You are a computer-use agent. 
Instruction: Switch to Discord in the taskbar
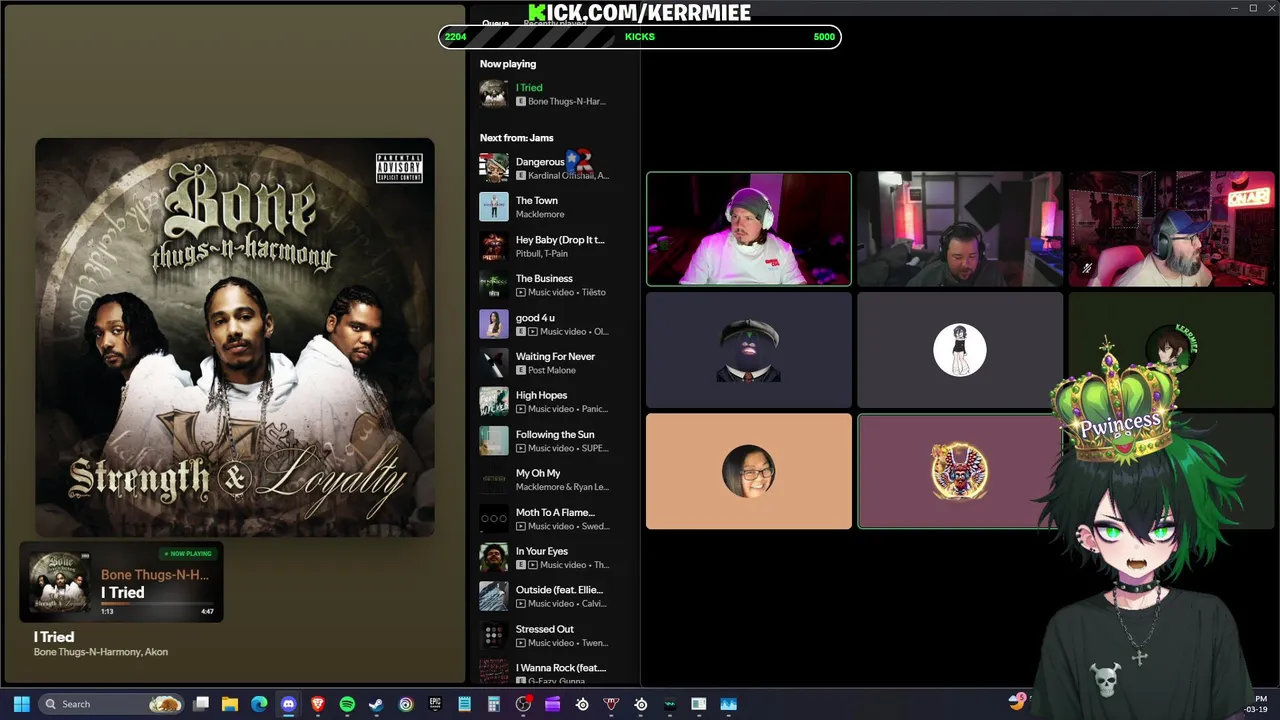tap(288, 704)
